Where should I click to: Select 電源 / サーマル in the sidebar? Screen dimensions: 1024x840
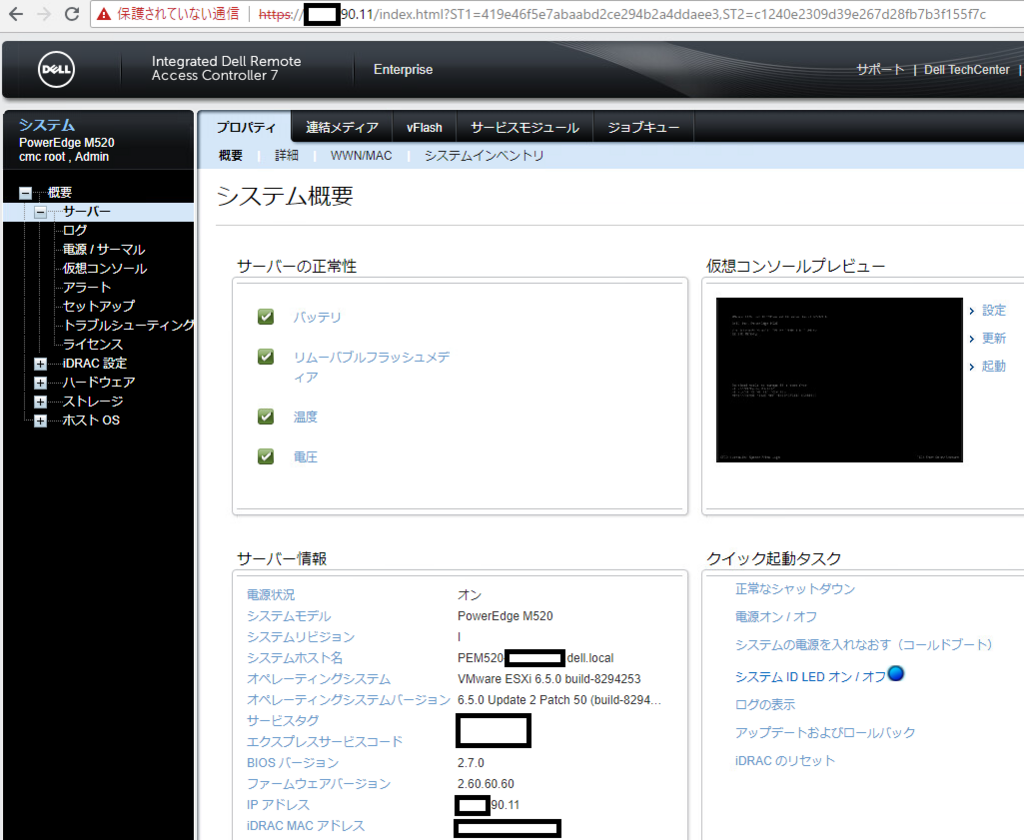104,249
